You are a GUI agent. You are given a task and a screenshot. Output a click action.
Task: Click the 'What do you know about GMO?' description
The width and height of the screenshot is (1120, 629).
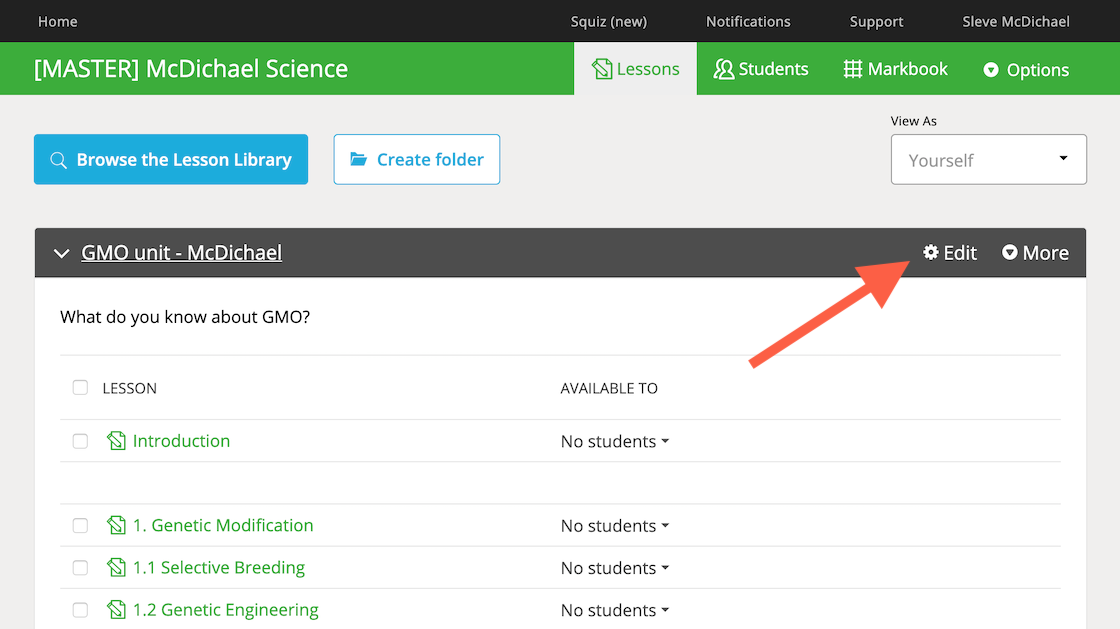(185, 317)
